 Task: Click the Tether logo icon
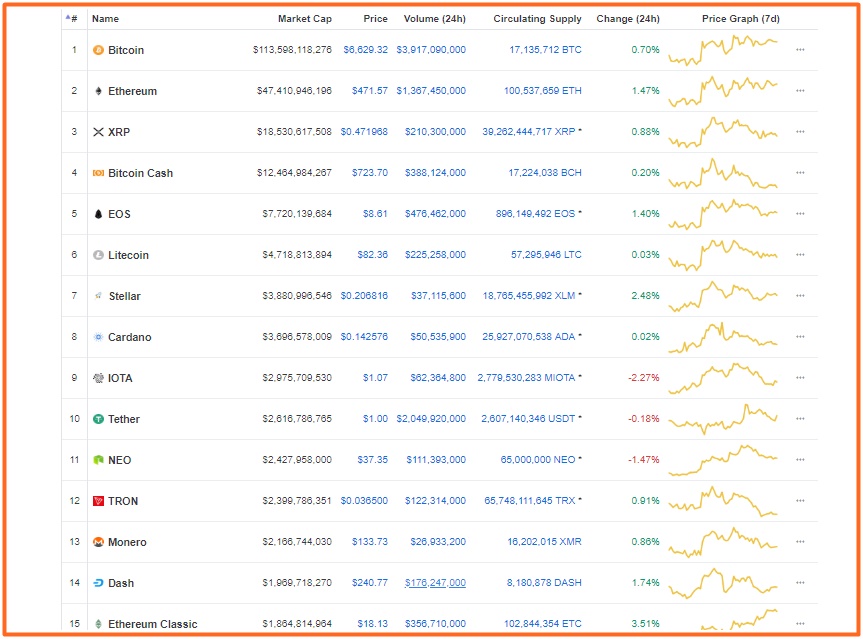[98, 419]
